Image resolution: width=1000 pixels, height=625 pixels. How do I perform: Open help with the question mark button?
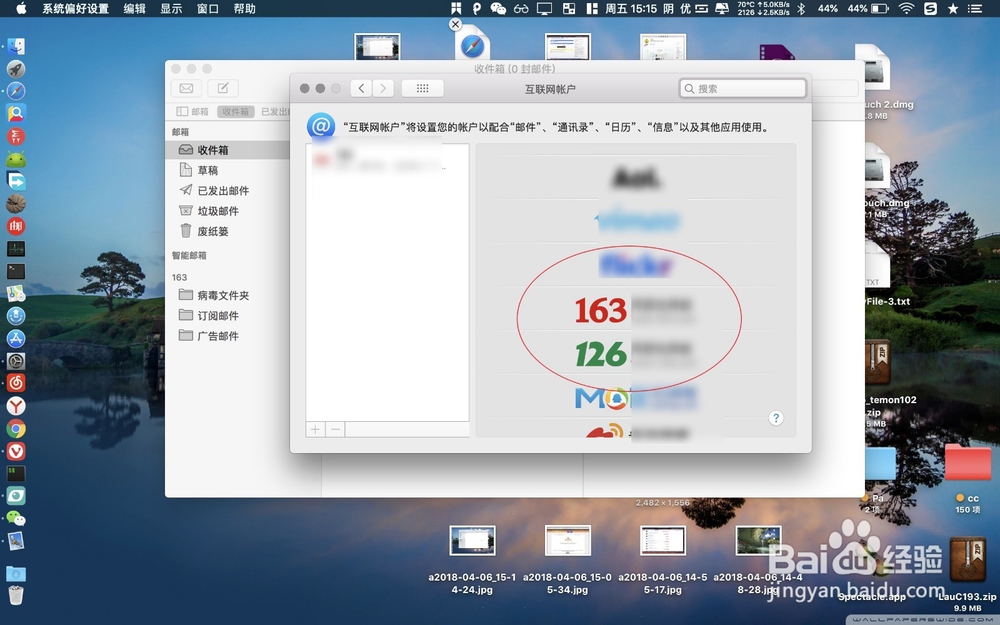[776, 418]
